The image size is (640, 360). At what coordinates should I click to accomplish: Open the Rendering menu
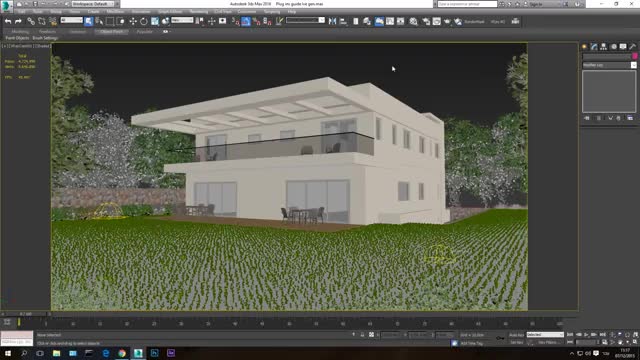199,12
